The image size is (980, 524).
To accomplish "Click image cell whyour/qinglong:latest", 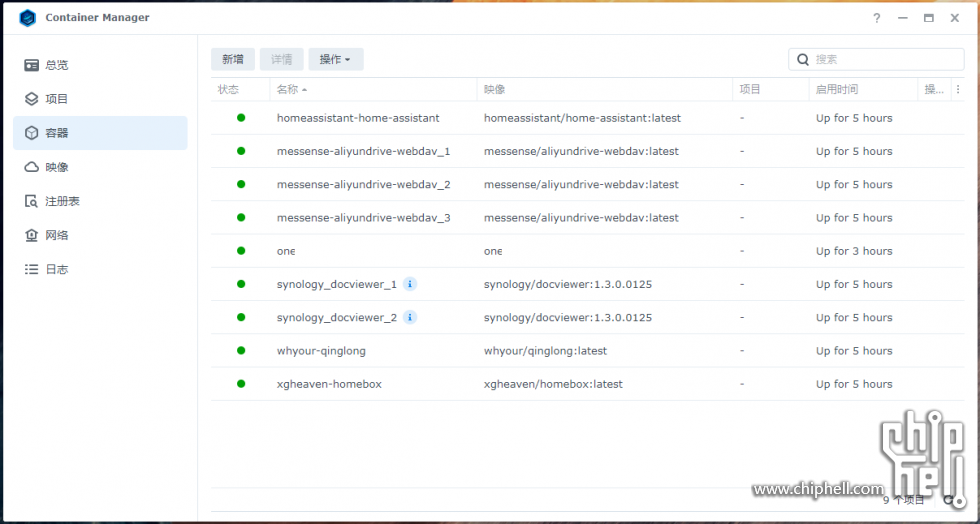I will pos(546,351).
